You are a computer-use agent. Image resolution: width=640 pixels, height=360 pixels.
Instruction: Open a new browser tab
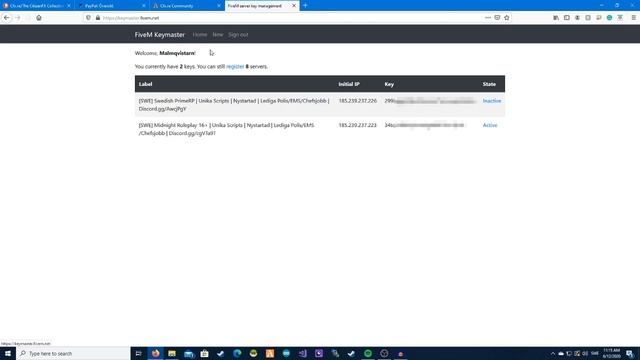coord(305,5)
